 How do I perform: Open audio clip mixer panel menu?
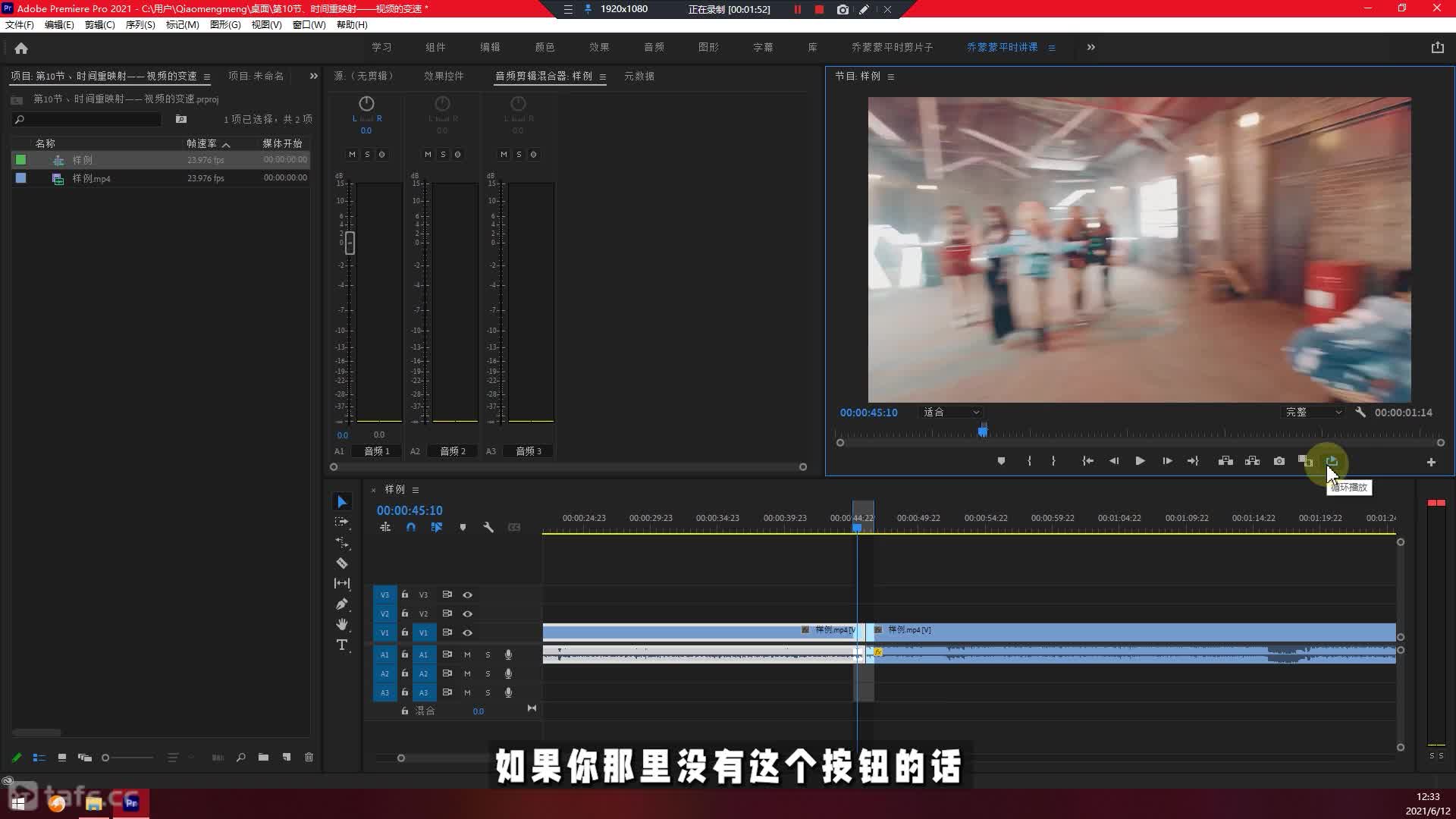pyautogui.click(x=603, y=77)
